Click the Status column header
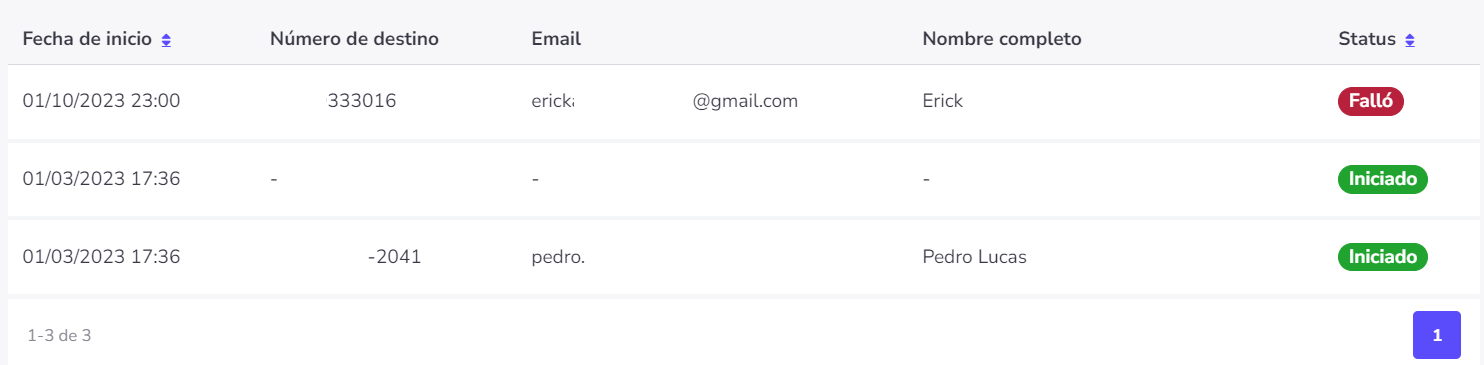1484x365 pixels. 1367,39
